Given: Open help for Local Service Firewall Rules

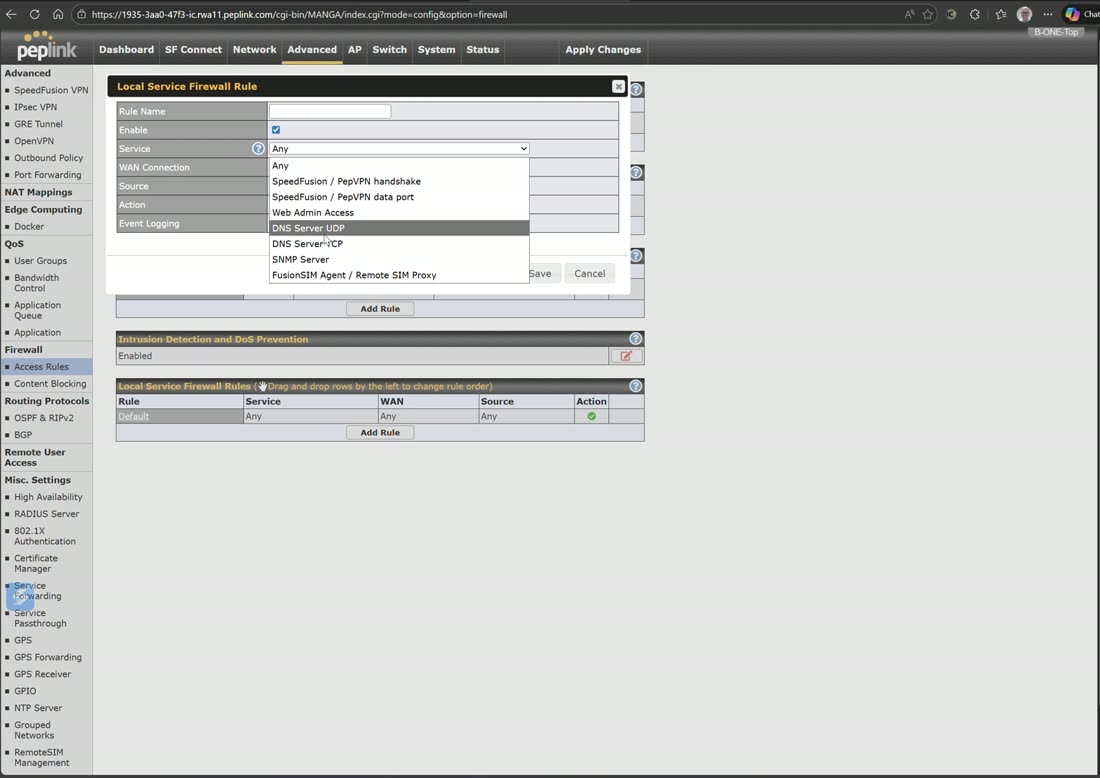Looking at the screenshot, I should click(x=636, y=386).
